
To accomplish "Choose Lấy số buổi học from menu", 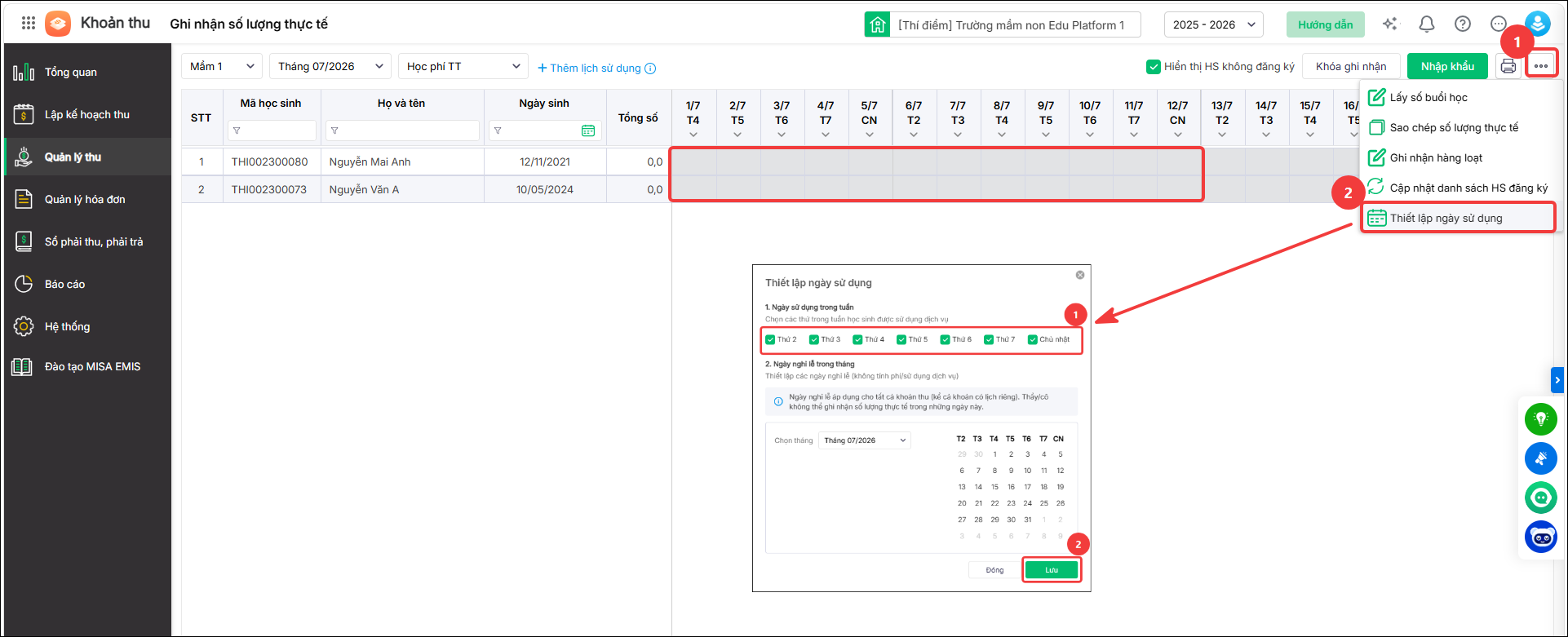I will (1459, 97).
